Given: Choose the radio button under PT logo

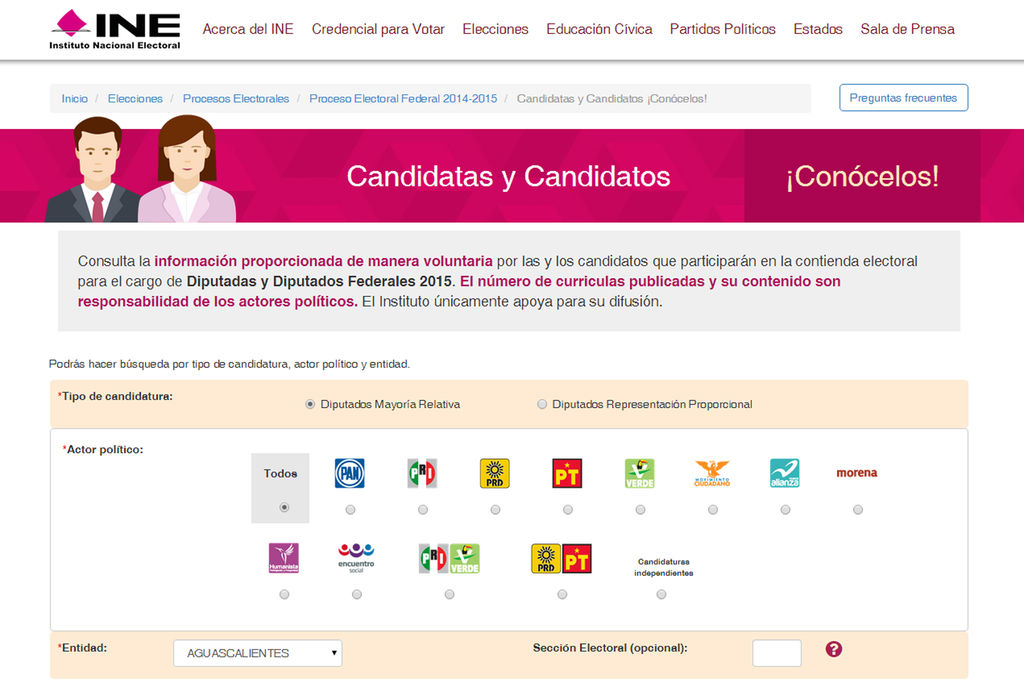Looking at the screenshot, I should coord(568,510).
